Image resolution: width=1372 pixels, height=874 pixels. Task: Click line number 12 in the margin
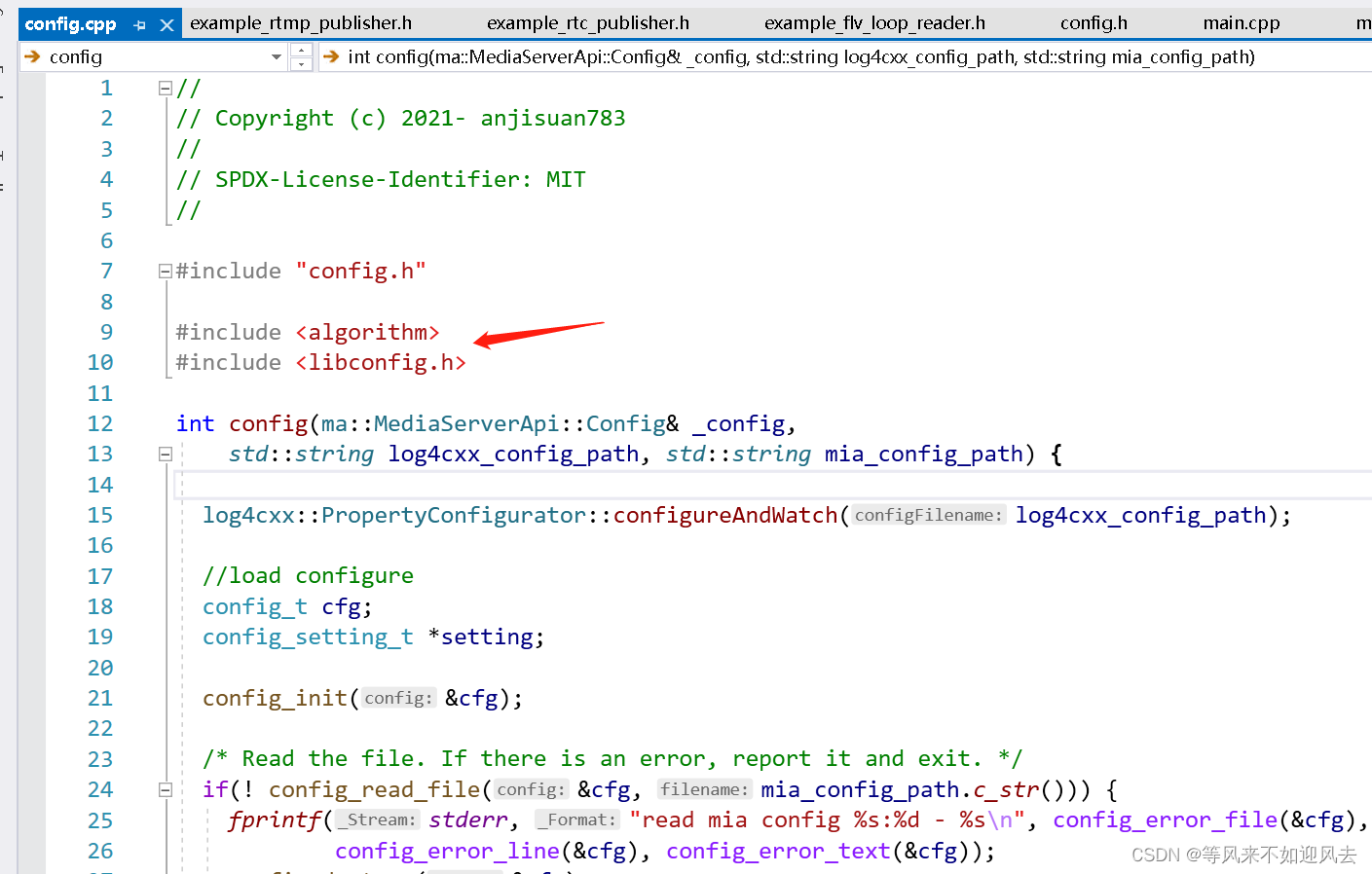[x=100, y=423]
